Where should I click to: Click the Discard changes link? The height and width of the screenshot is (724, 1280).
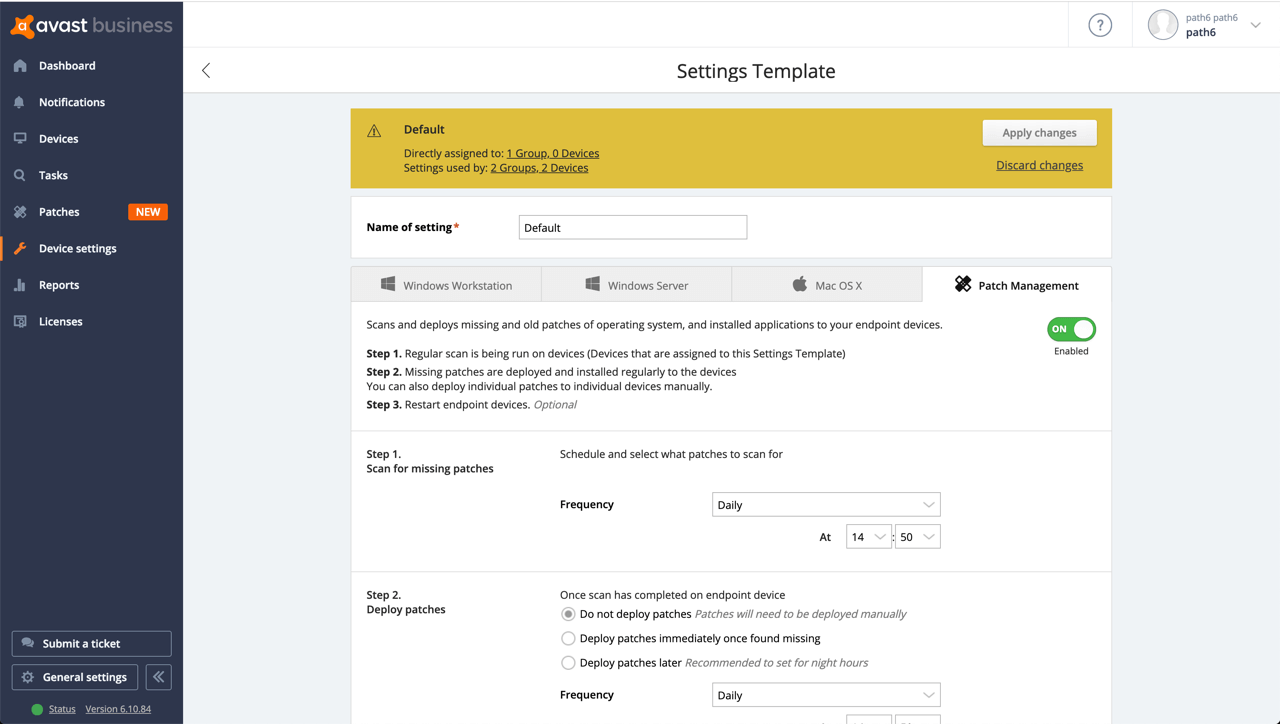tap(1039, 166)
